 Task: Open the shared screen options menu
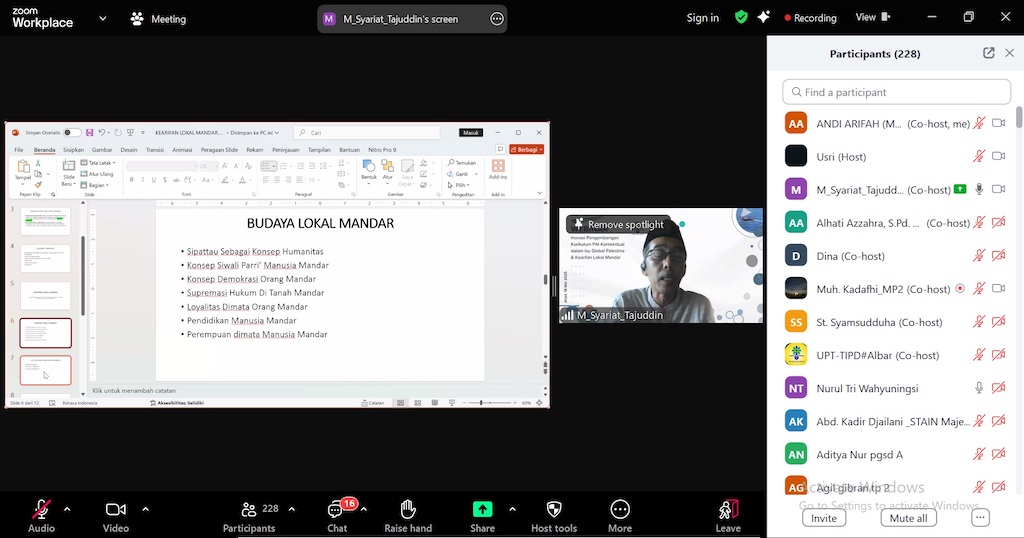coord(497,19)
